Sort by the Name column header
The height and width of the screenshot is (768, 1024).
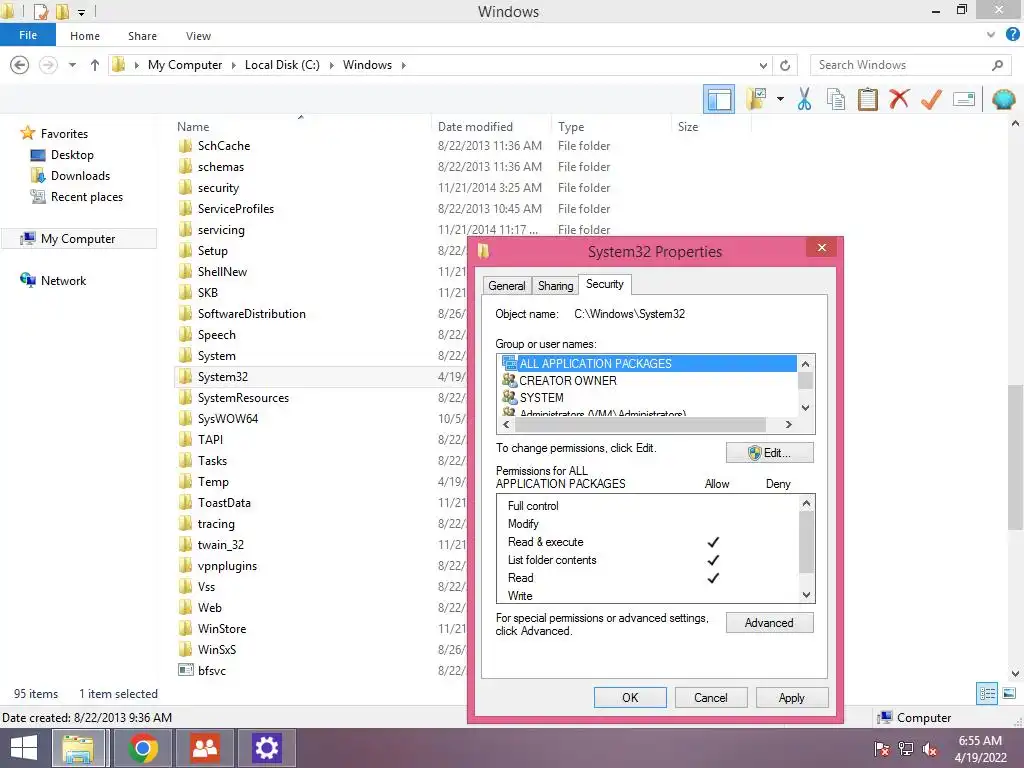point(193,127)
